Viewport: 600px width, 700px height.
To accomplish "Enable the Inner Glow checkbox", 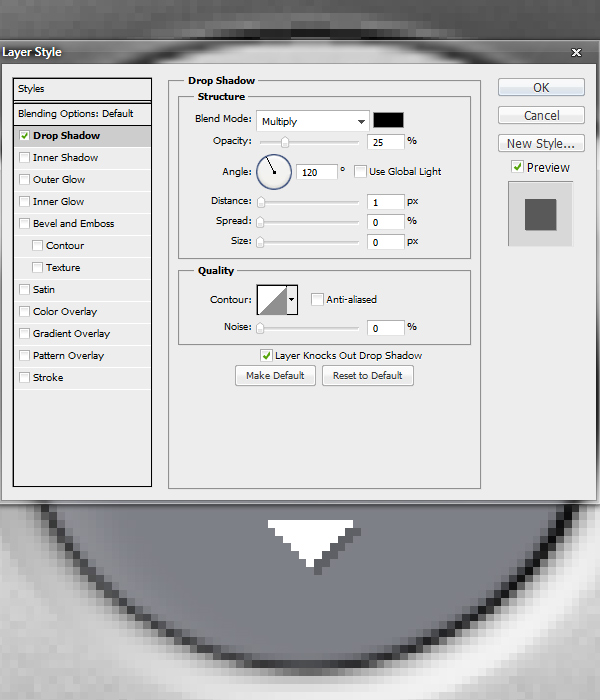I will (24, 201).
